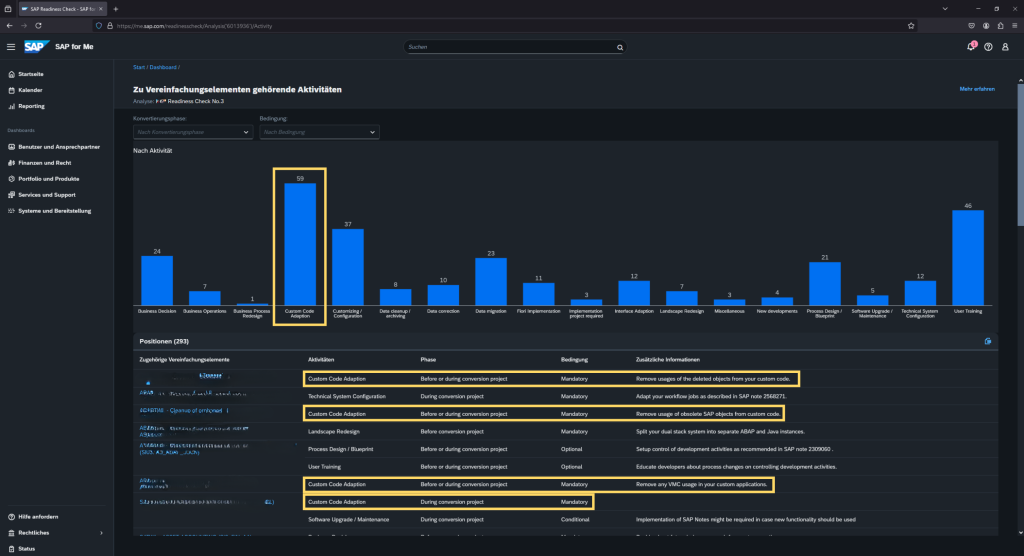
Task: Expand the Rechtliches chevron
Action: point(101,533)
